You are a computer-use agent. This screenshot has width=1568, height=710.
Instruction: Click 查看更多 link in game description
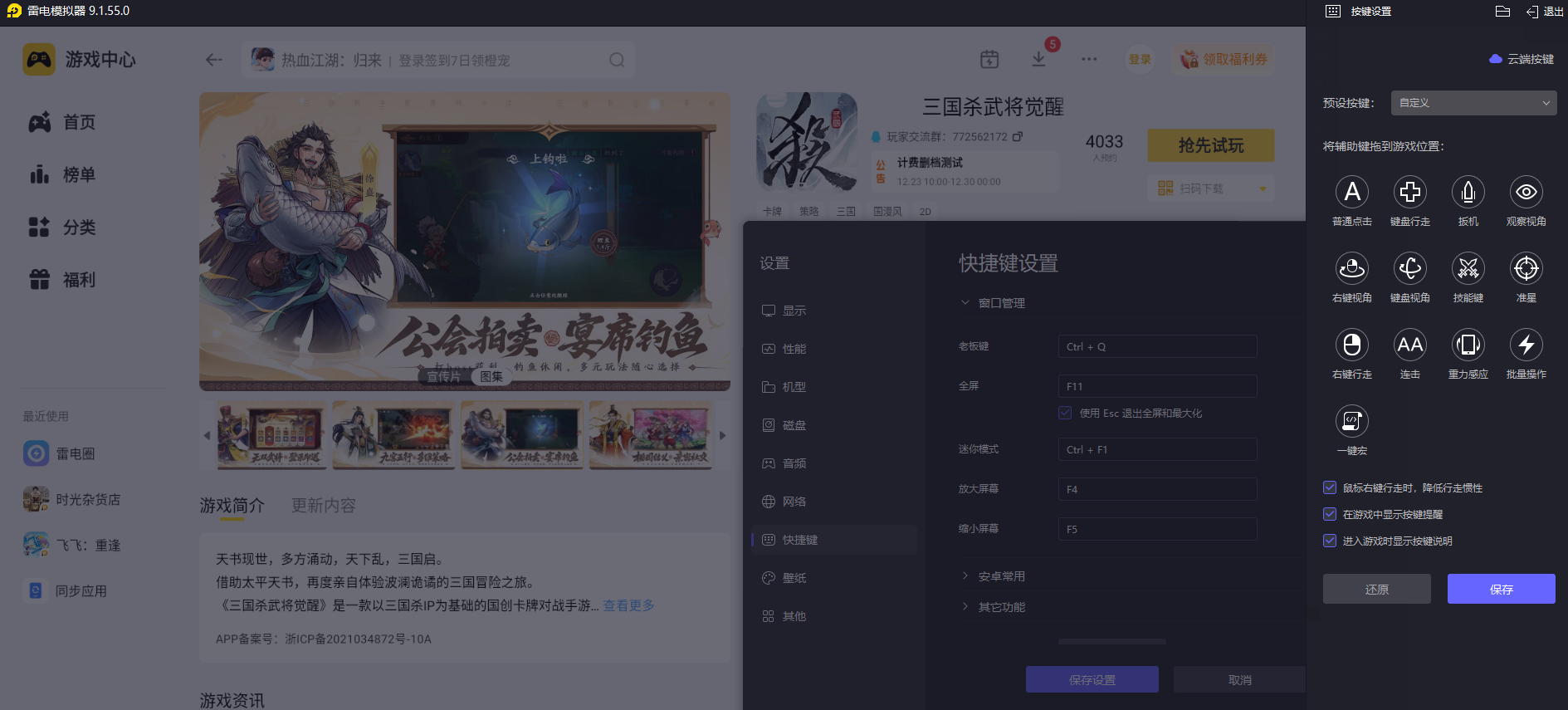point(628,605)
